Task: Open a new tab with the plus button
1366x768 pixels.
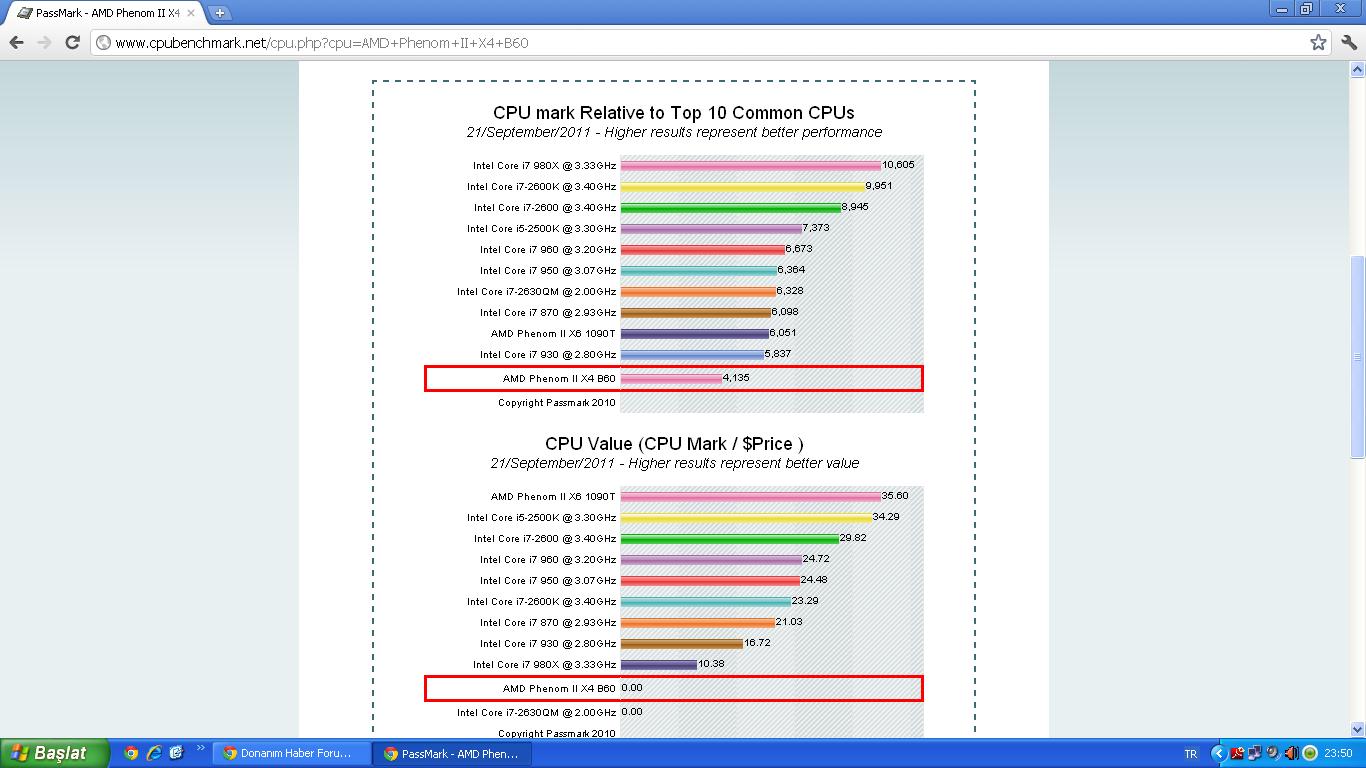Action: point(220,13)
